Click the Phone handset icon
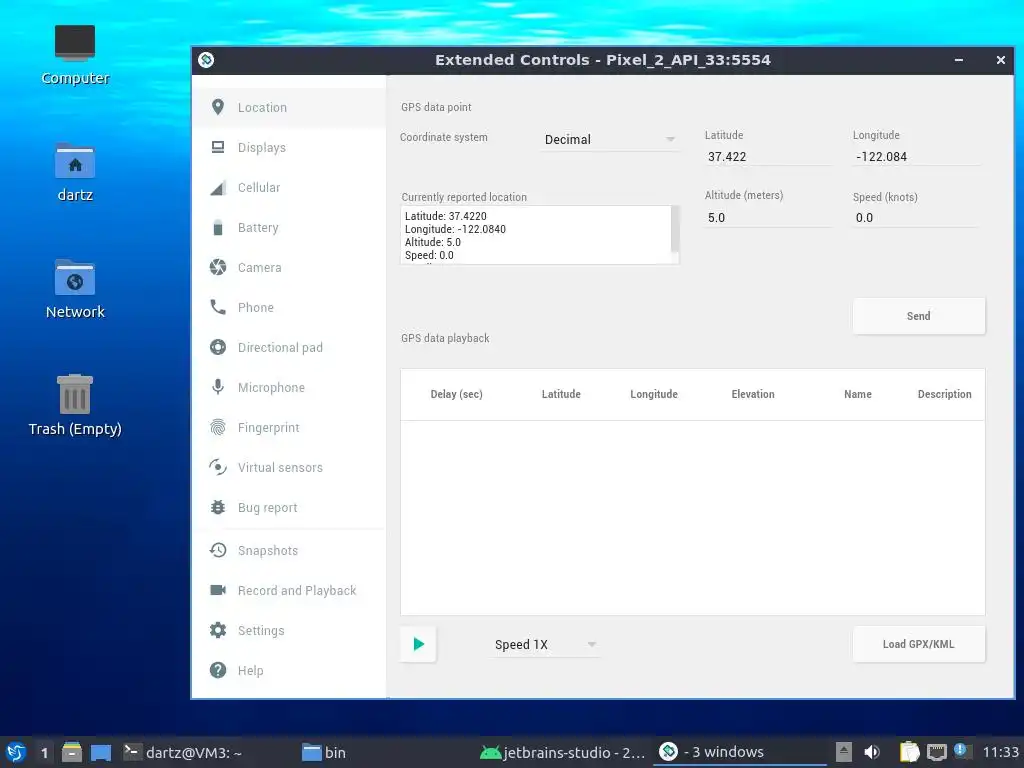This screenshot has height=768, width=1024. [218, 307]
